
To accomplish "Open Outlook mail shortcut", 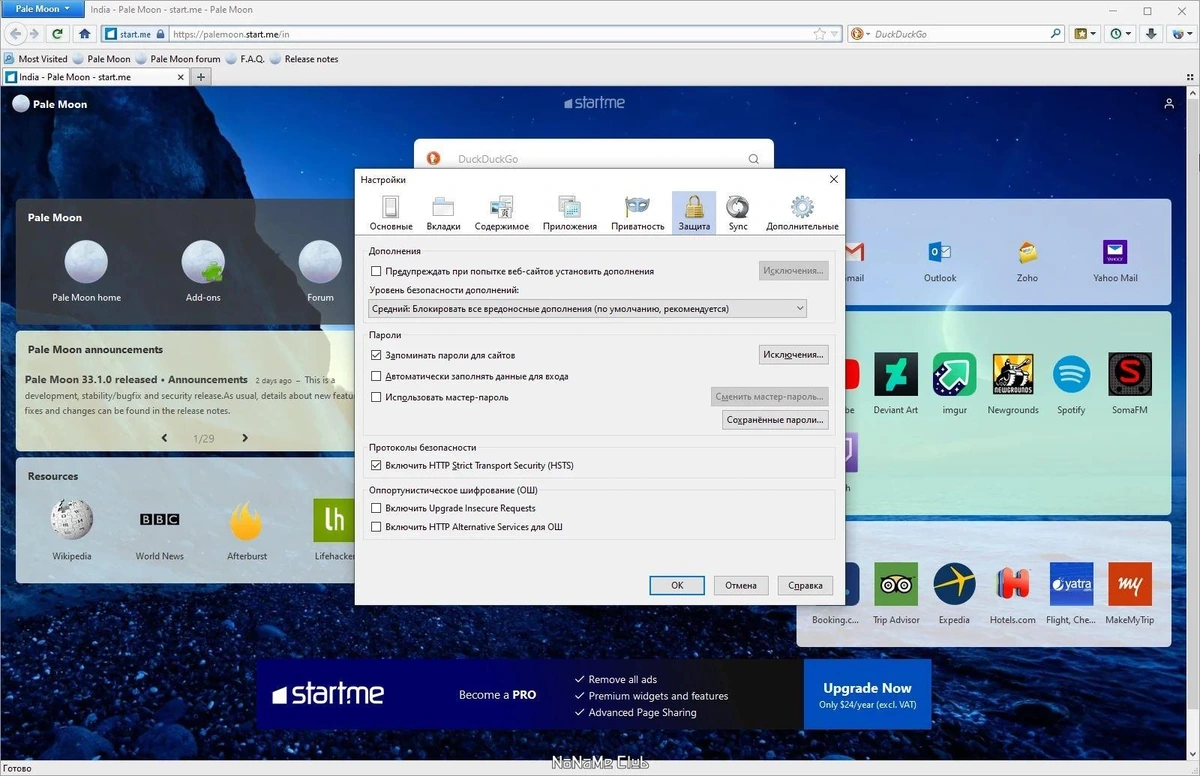I will click(x=940, y=251).
